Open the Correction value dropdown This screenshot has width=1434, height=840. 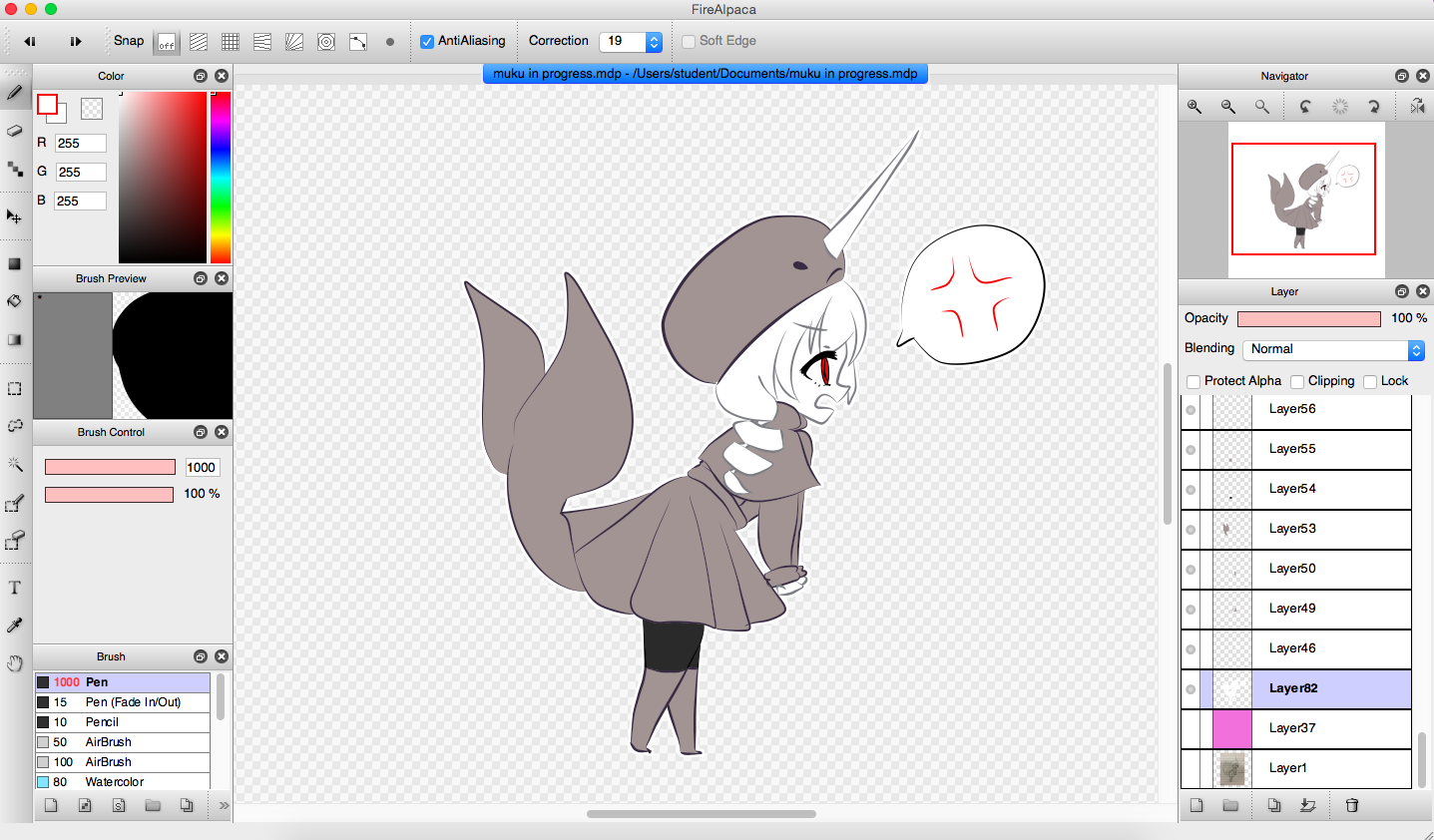(x=654, y=41)
